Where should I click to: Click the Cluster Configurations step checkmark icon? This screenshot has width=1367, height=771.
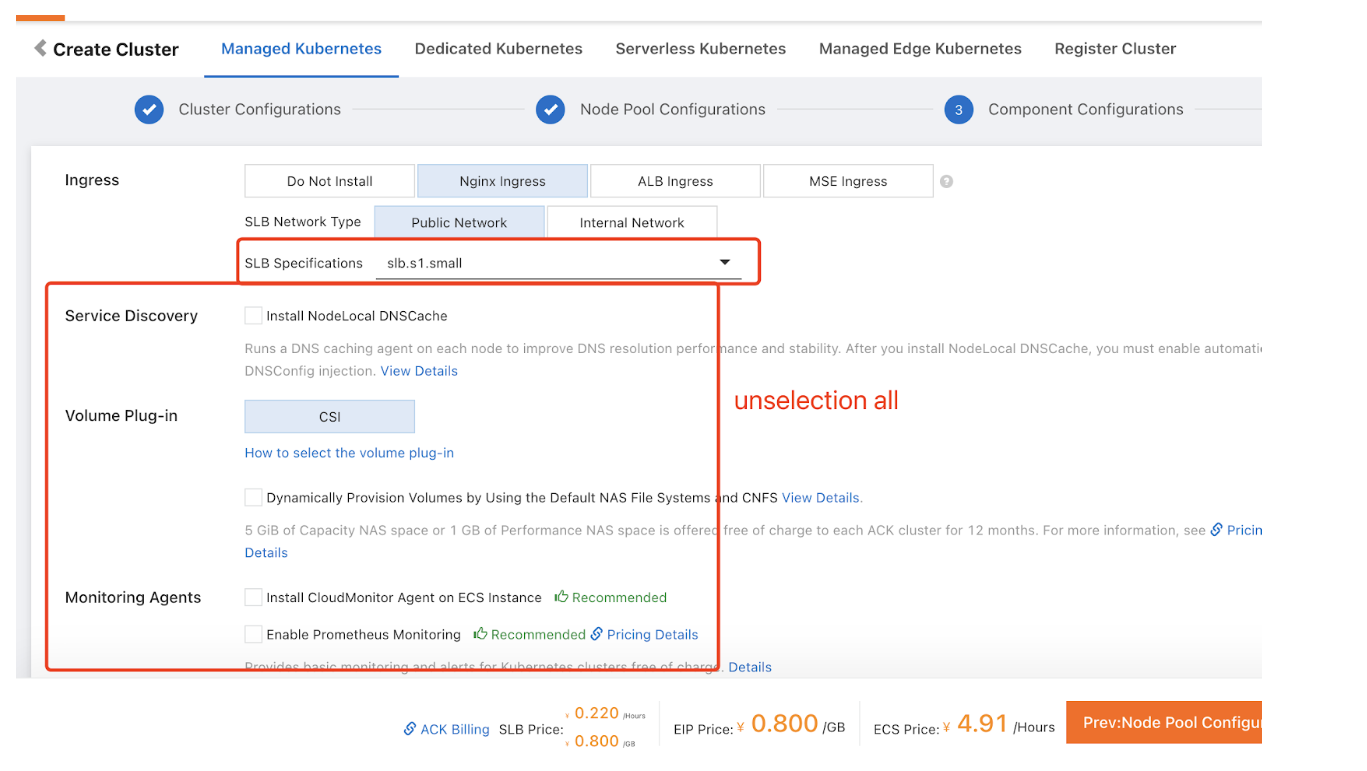(149, 110)
